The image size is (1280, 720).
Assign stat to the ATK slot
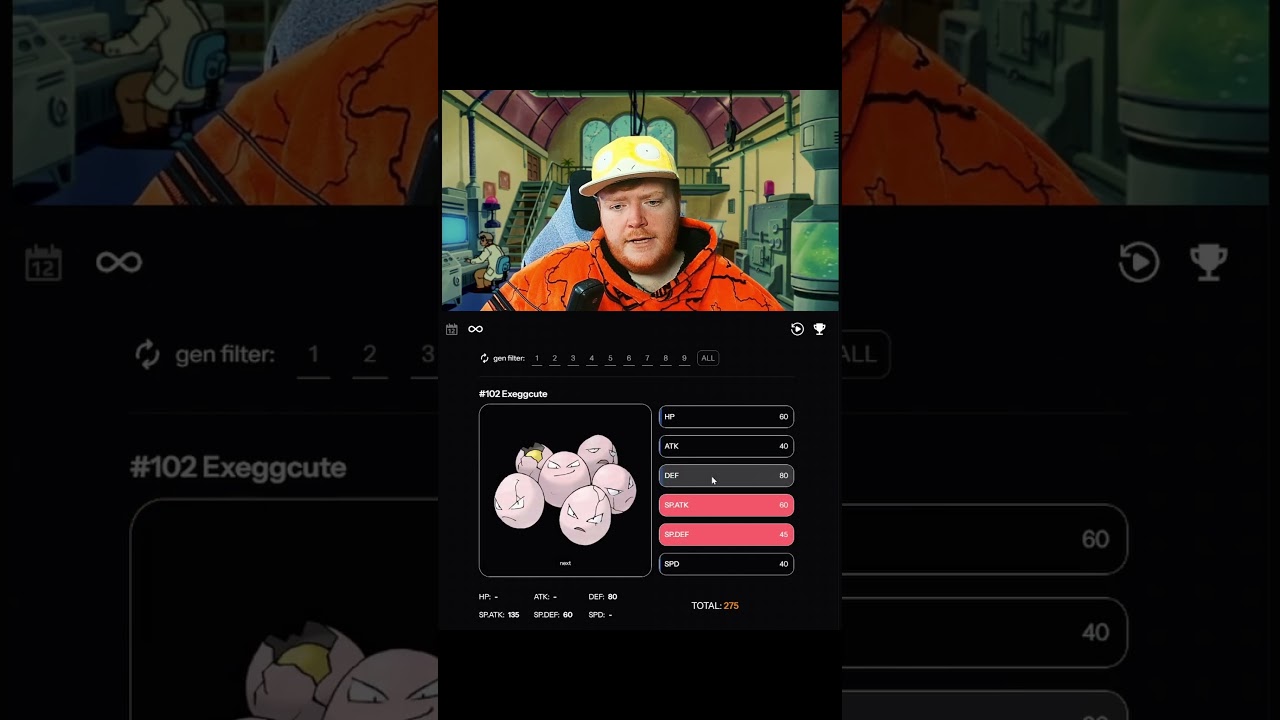tap(726, 446)
